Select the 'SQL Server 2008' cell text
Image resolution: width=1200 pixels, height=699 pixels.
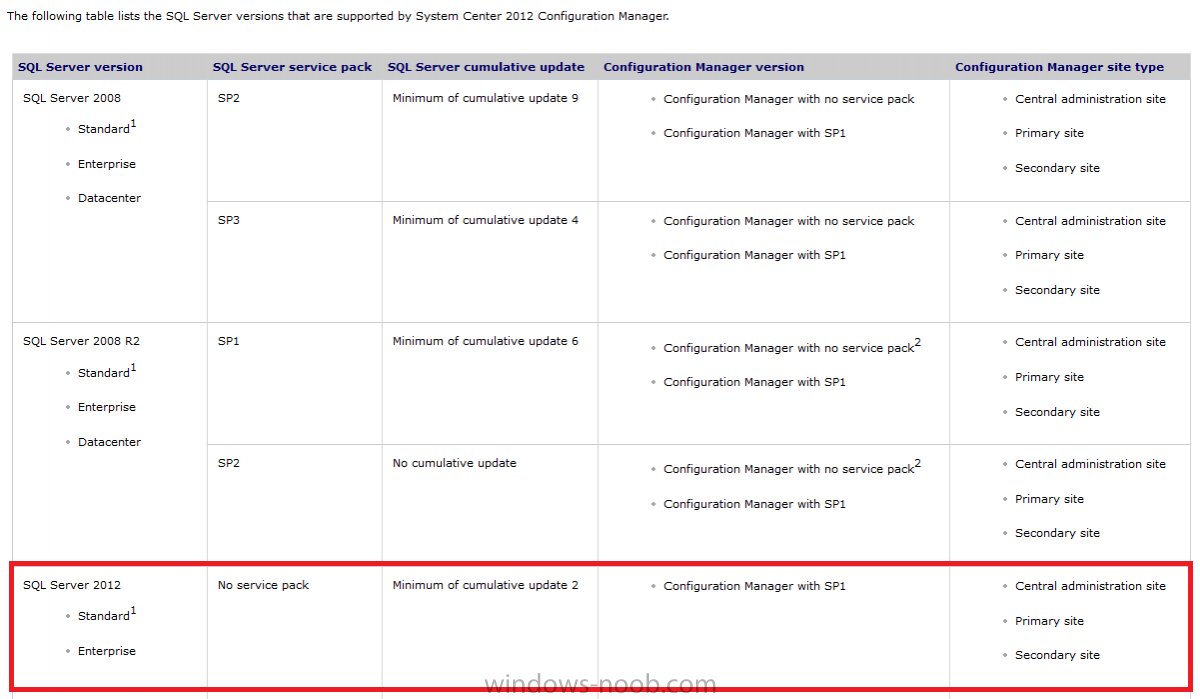pos(72,98)
